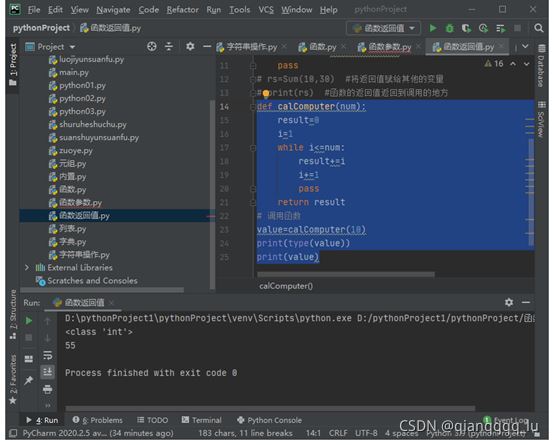This screenshot has height=445, width=554.
Task: Click editor horizontal scrollbar
Action: pos(346,274)
